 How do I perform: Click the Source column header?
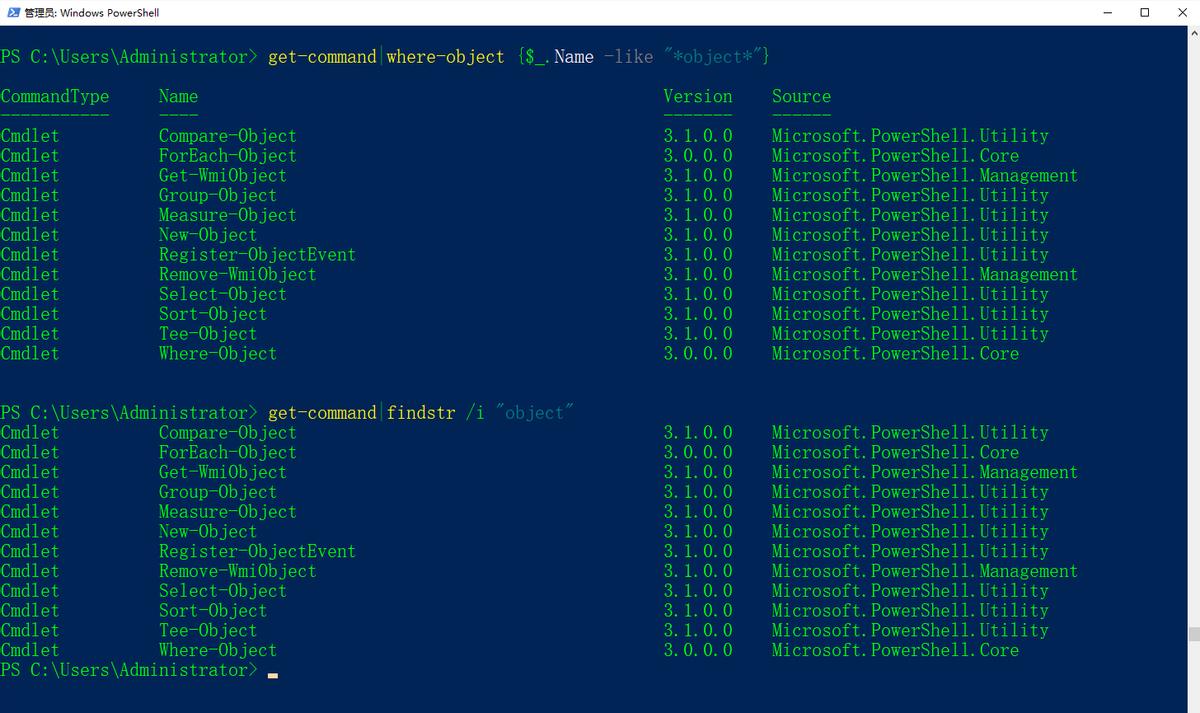pos(801,97)
